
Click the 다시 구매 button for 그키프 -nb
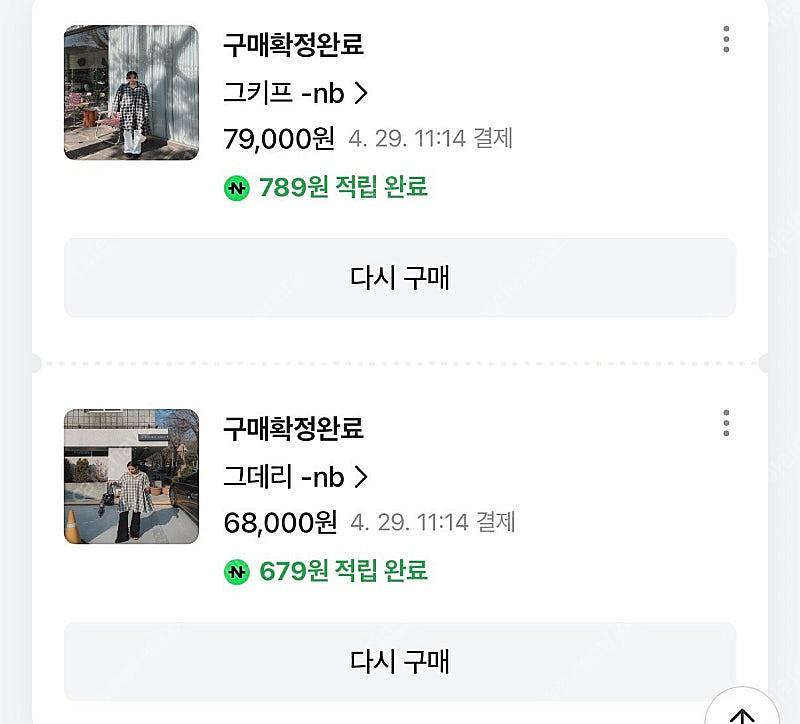point(400,277)
